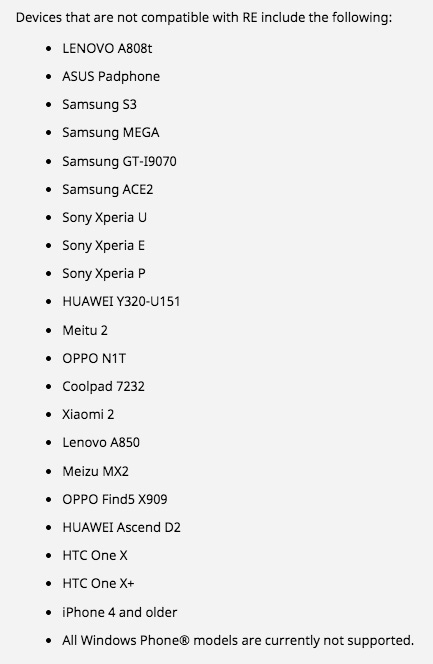Select HUAWEI Y320-U151 list entry
The height and width of the screenshot is (664, 433).
(121, 302)
